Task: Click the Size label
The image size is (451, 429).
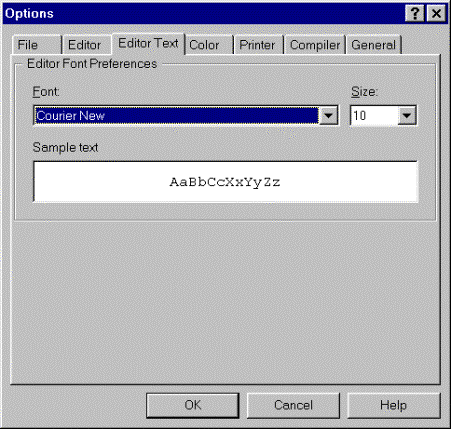Action: click(x=364, y=92)
